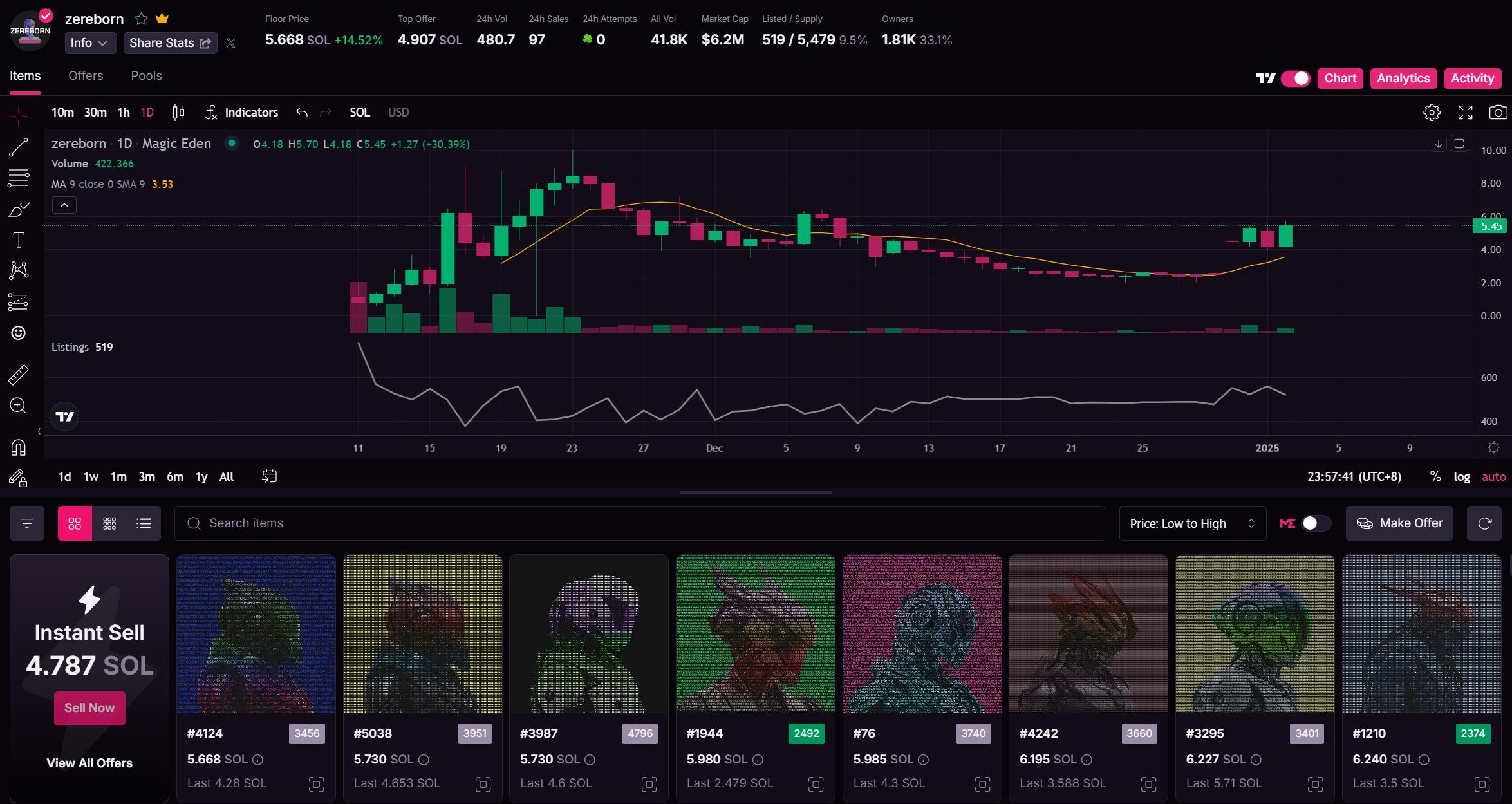The width and height of the screenshot is (1512, 804).
Task: Toggle log scale mode
Action: [x=1462, y=476]
